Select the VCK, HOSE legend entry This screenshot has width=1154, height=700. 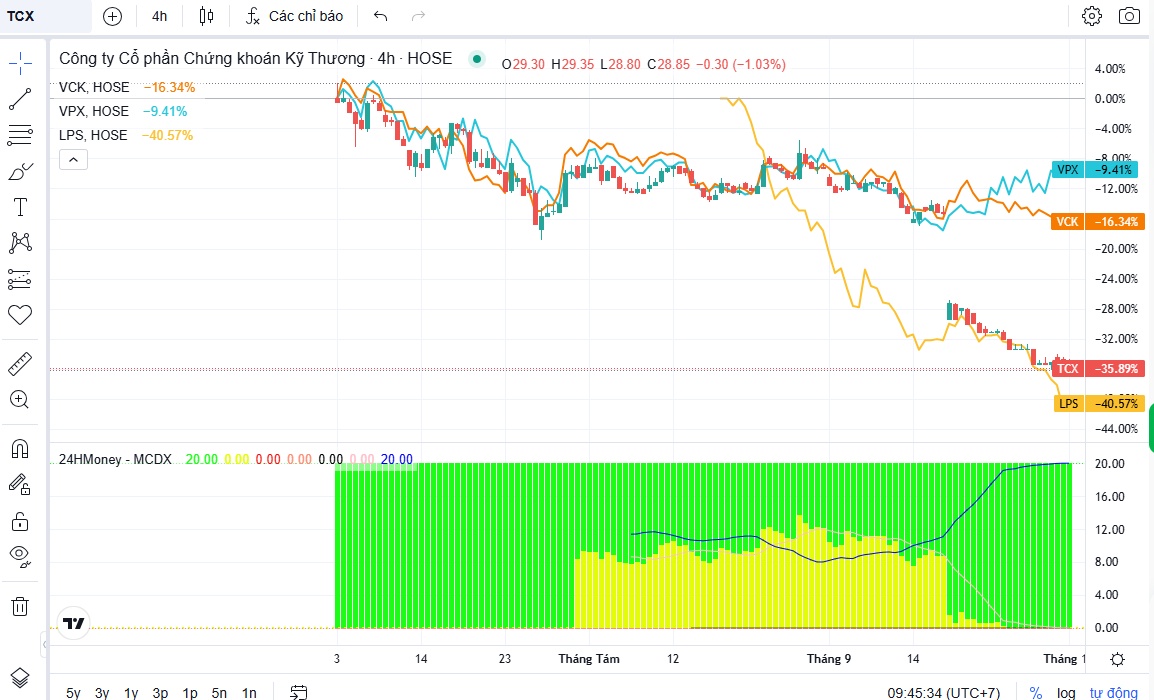[94, 87]
